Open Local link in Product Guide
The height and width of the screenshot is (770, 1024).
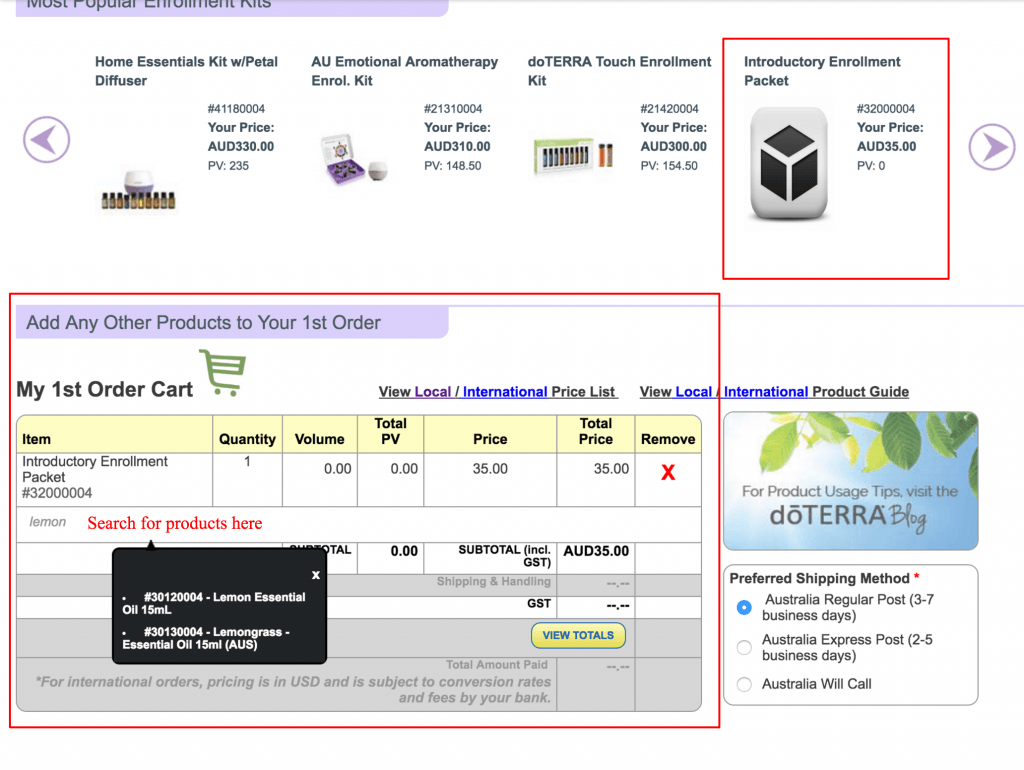click(x=694, y=392)
